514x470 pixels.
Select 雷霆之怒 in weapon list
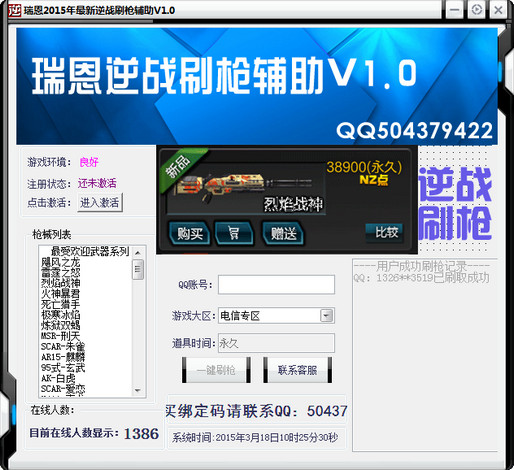pyautogui.click(x=61, y=272)
